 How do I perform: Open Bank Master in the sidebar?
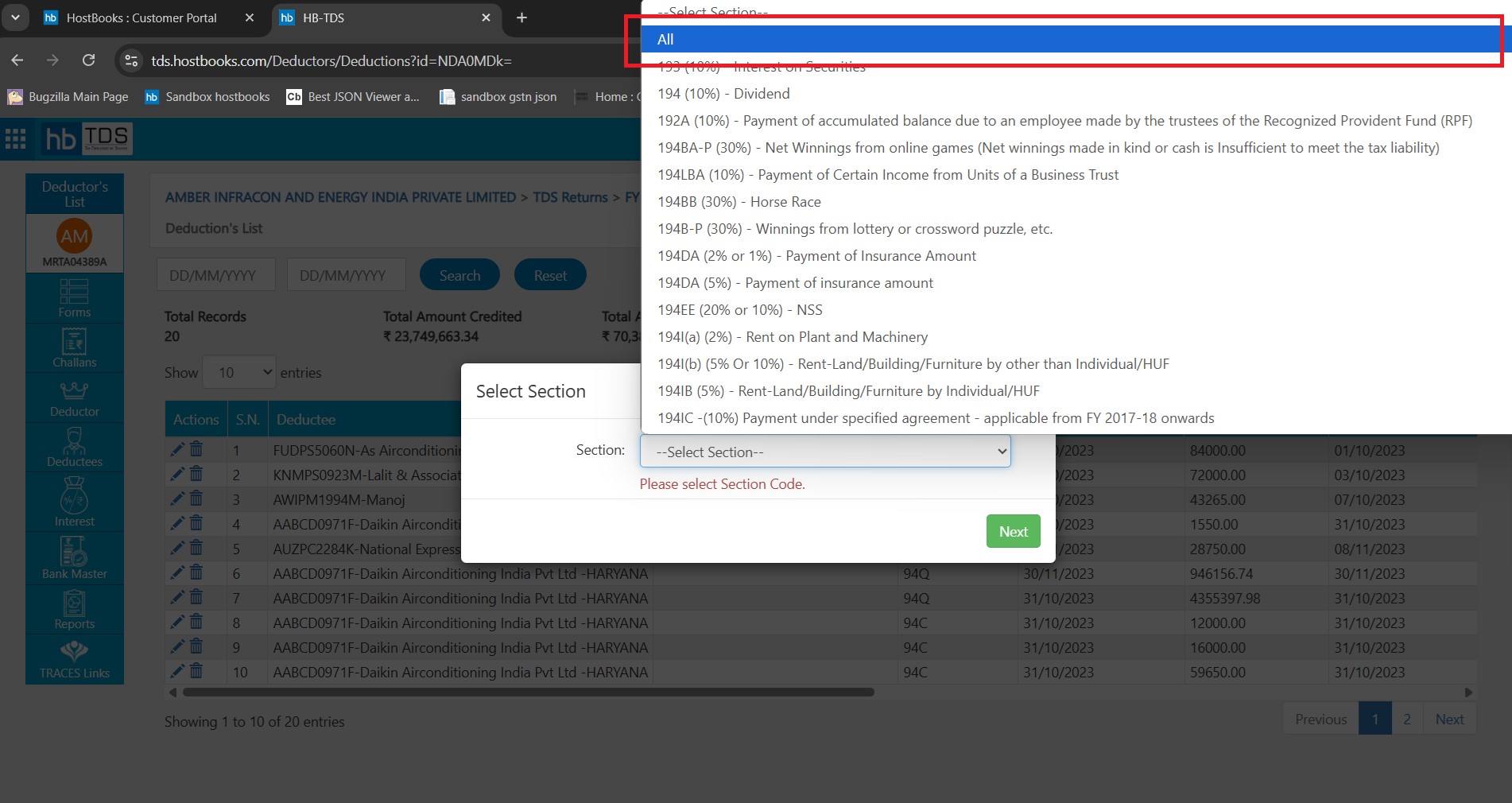[74, 557]
